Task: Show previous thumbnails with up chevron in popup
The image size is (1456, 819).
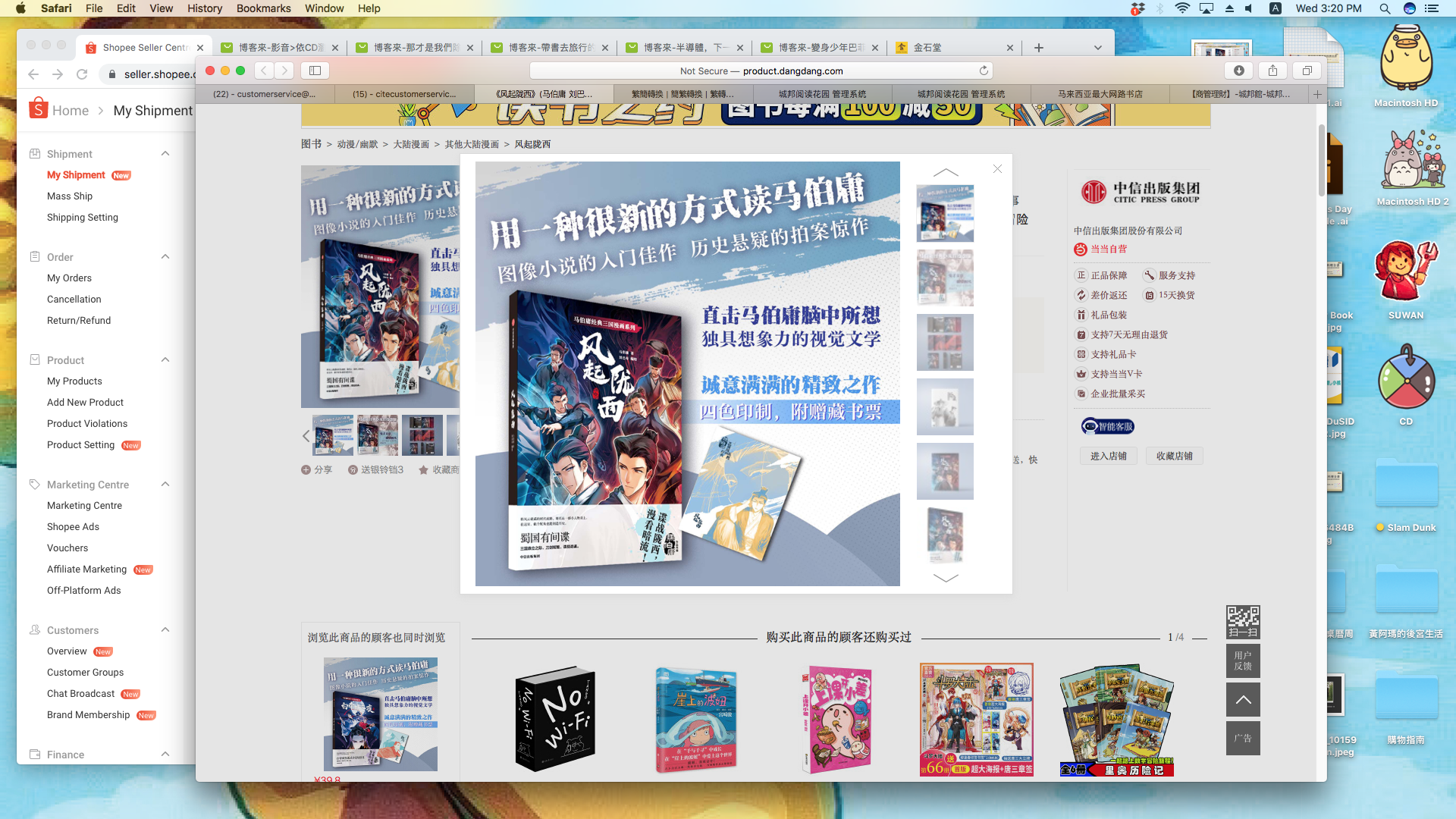Action: [945, 172]
